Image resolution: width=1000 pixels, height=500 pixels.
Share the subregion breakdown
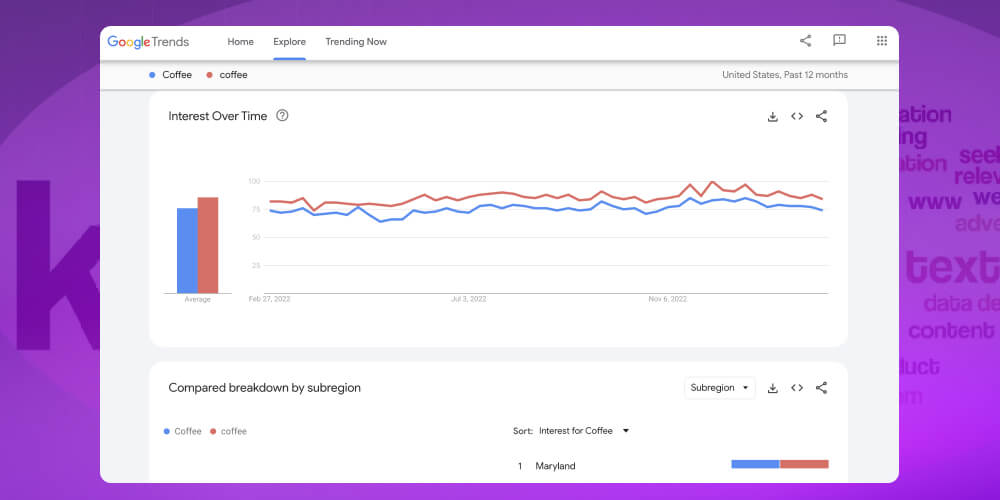click(x=821, y=388)
